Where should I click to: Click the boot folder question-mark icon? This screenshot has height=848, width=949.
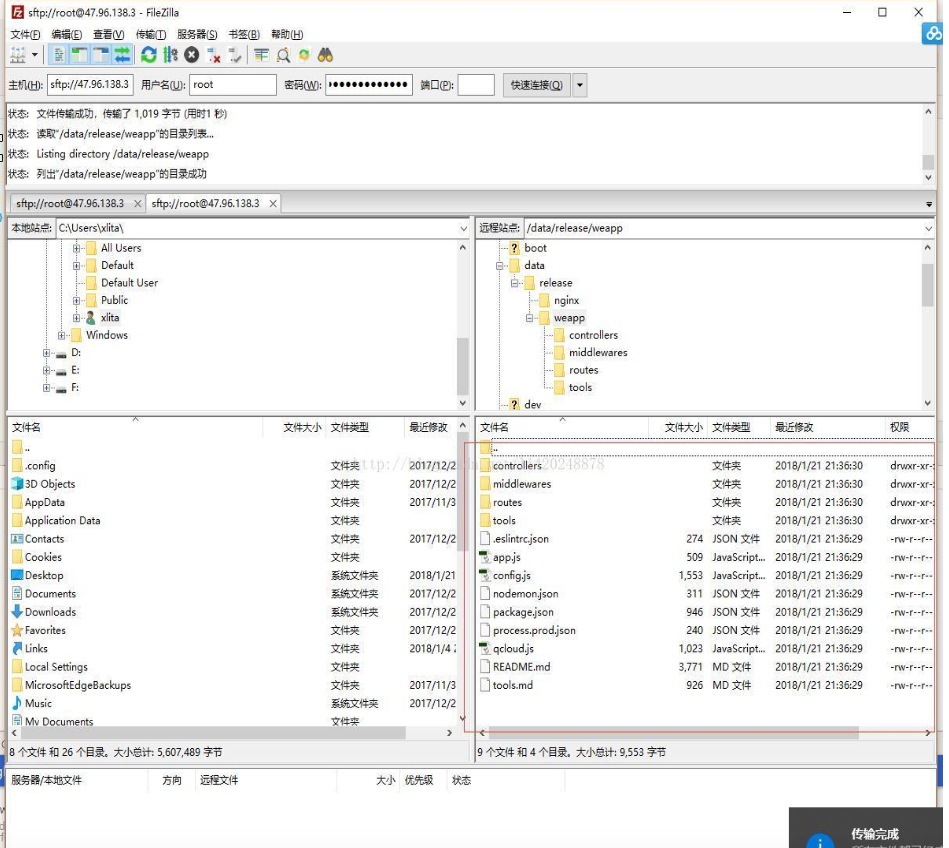click(x=514, y=248)
